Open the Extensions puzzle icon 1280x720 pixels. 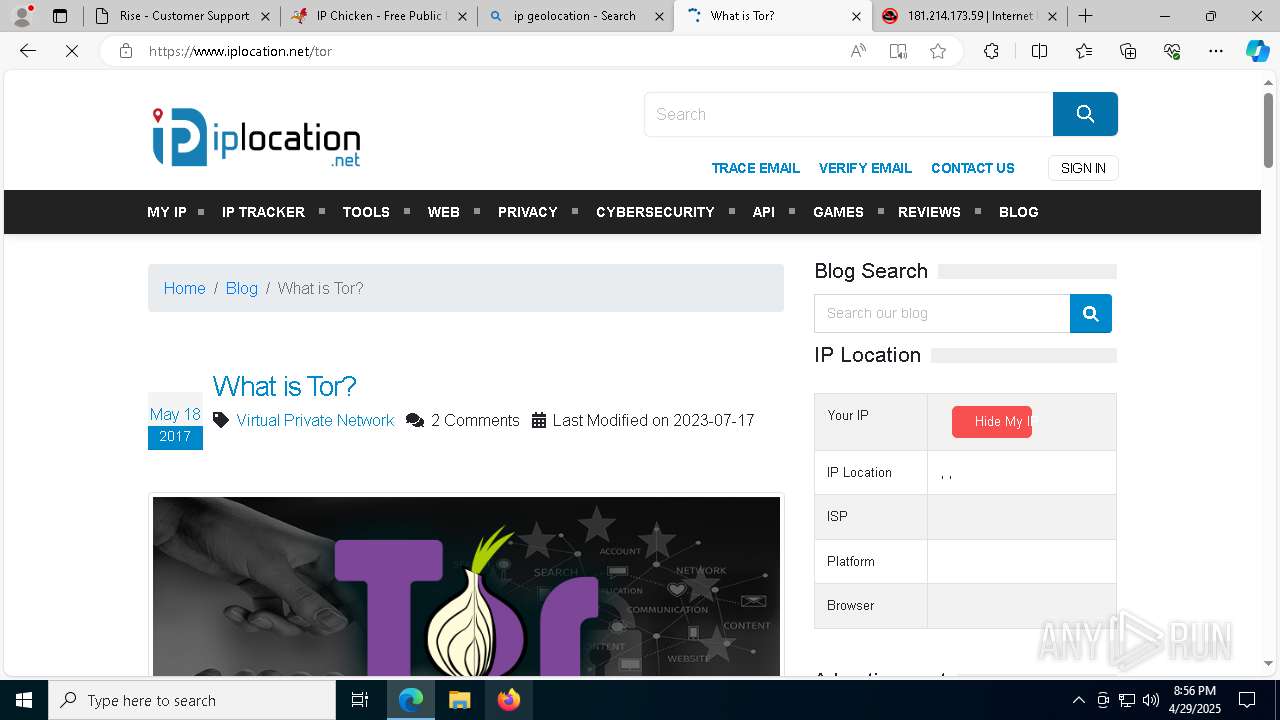[991, 51]
